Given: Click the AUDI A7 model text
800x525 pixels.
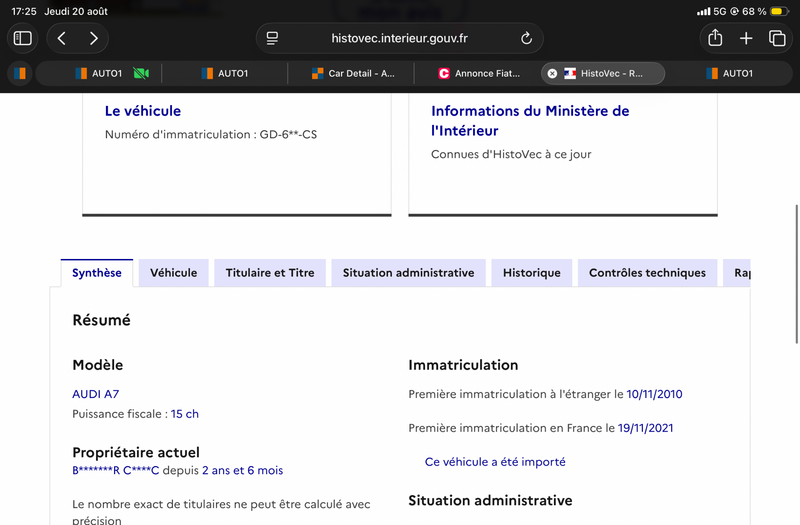Looking at the screenshot, I should tap(95, 394).
